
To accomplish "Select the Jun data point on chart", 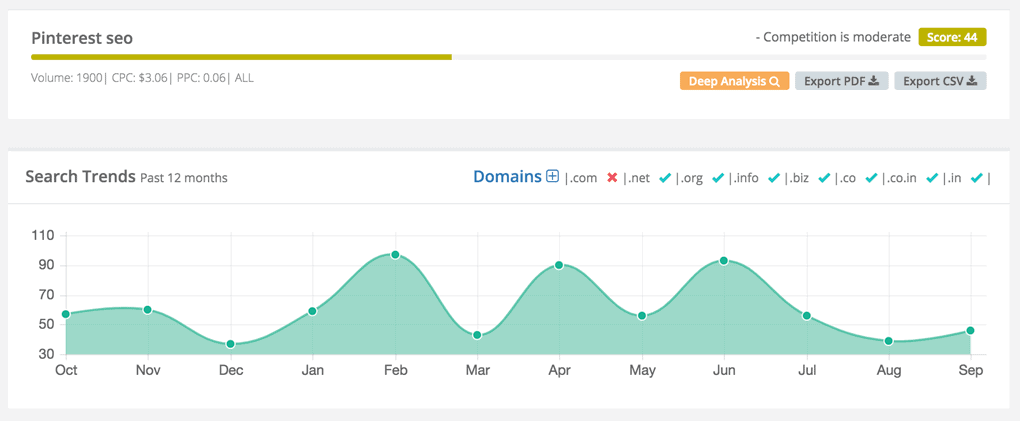I will (723, 260).
